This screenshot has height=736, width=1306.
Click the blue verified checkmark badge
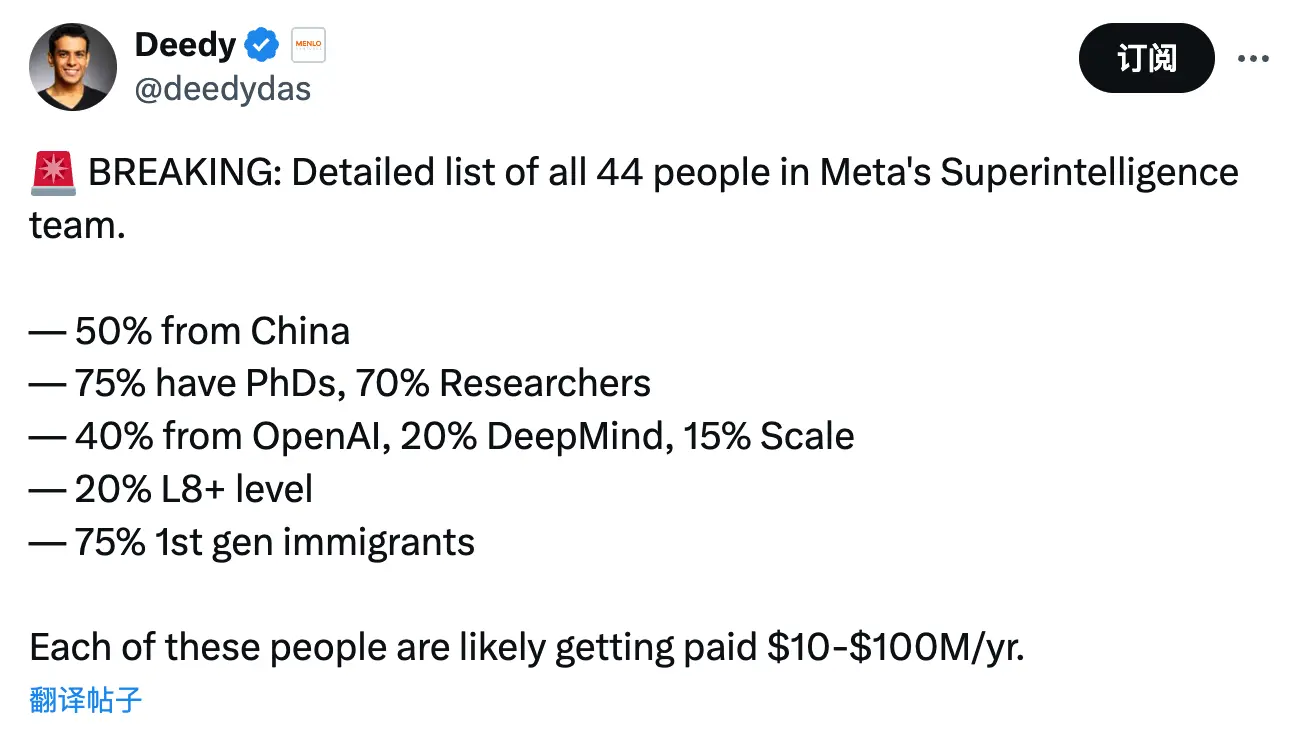pyautogui.click(x=262, y=46)
